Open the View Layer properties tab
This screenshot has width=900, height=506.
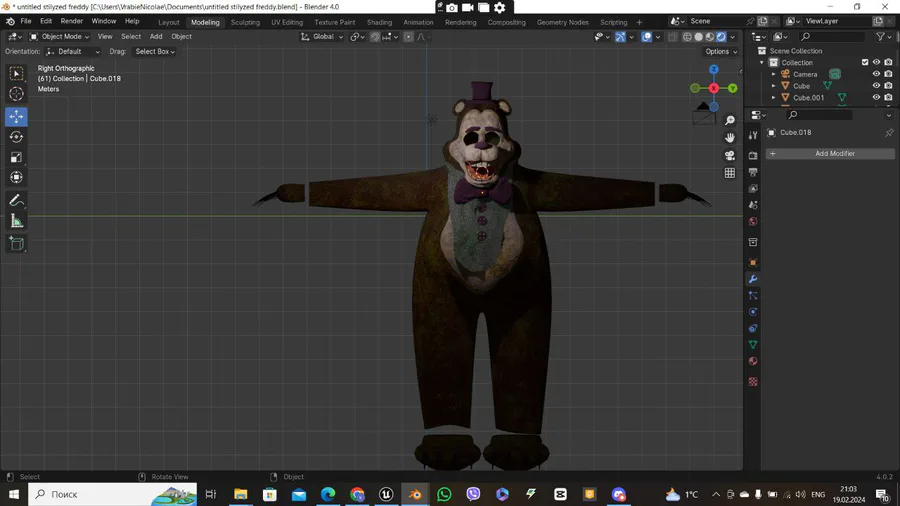753,188
